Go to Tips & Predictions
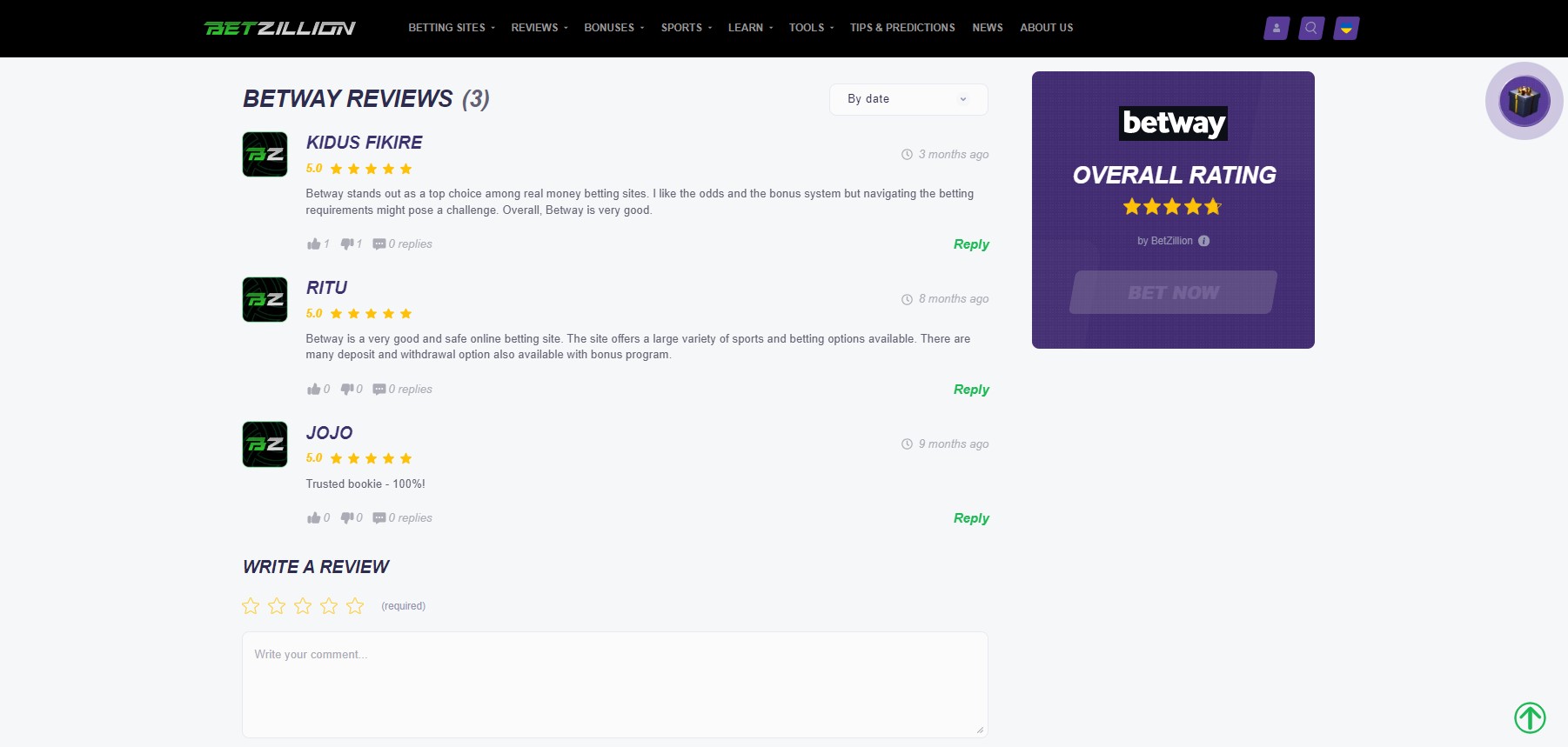Image resolution: width=1568 pixels, height=747 pixels. pyautogui.click(x=902, y=28)
